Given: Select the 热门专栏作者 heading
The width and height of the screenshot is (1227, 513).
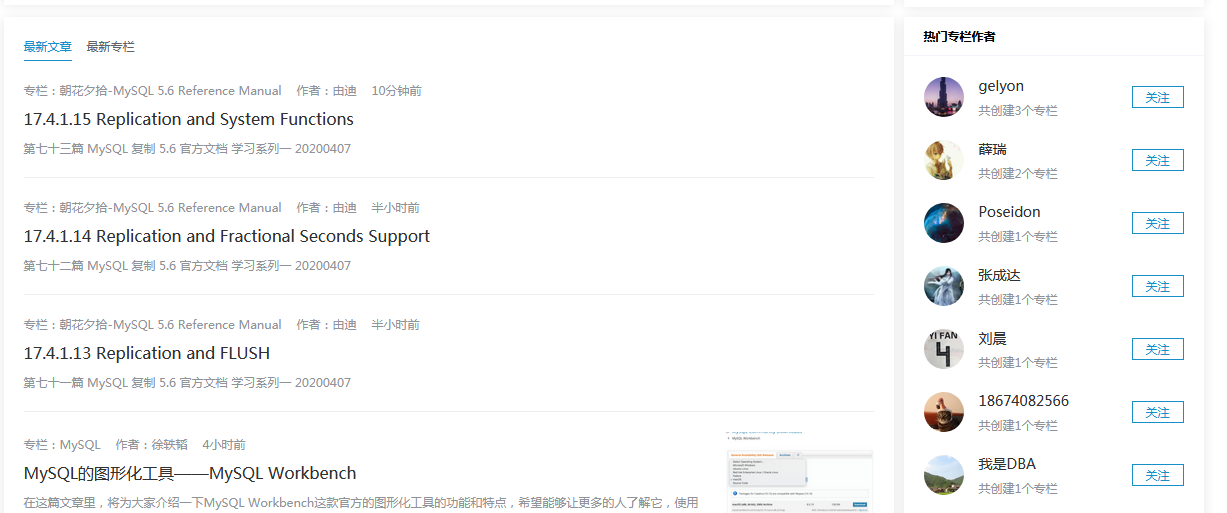Looking at the screenshot, I should pos(959,37).
